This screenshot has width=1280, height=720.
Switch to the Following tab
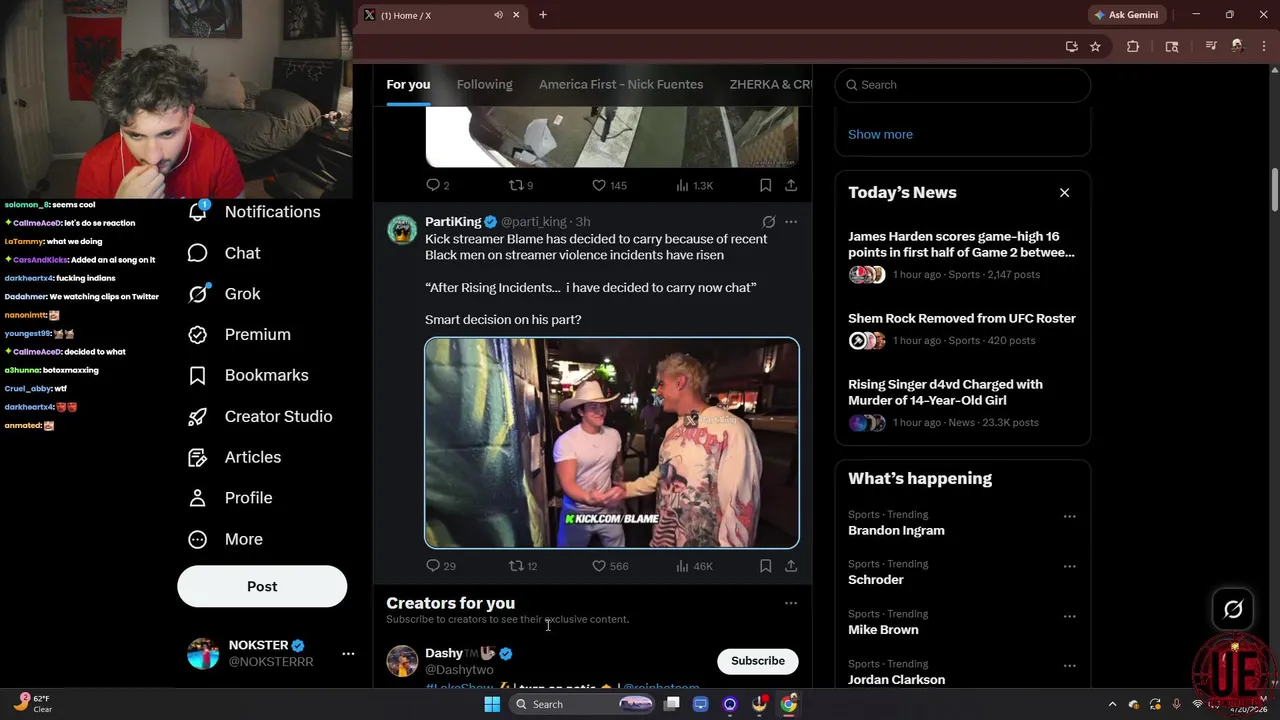coord(484,84)
